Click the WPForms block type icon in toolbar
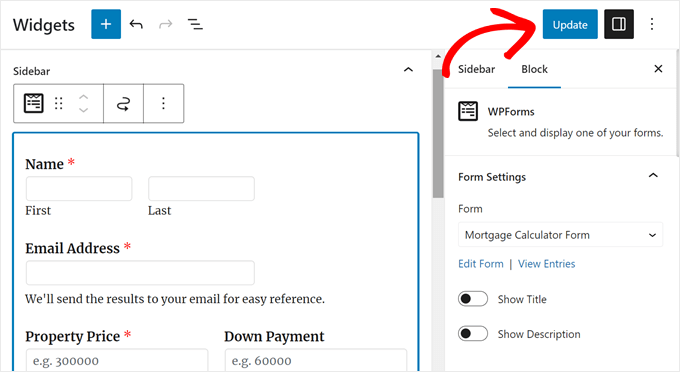 (x=33, y=103)
